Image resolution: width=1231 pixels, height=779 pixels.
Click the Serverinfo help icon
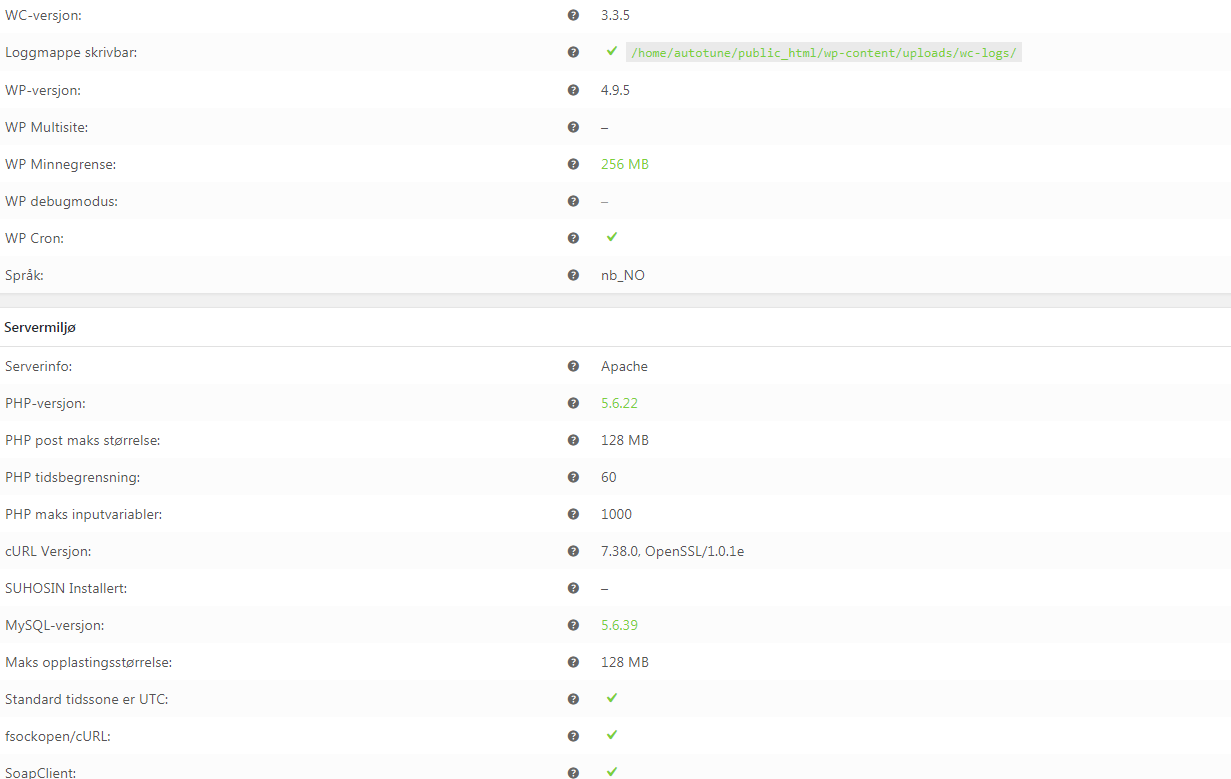(x=573, y=366)
